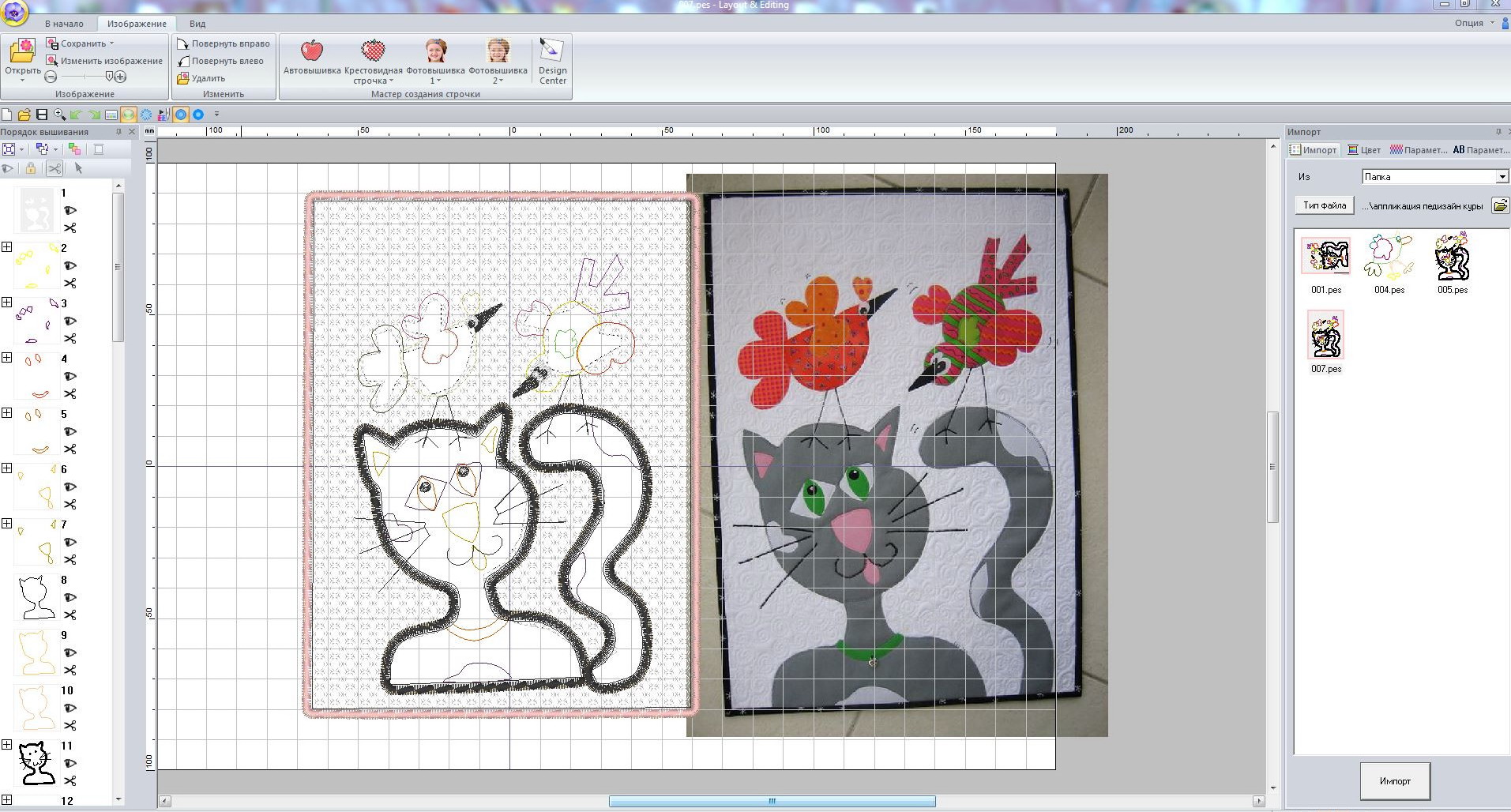
Task: Click the large Импорт button
Action: click(x=1395, y=781)
